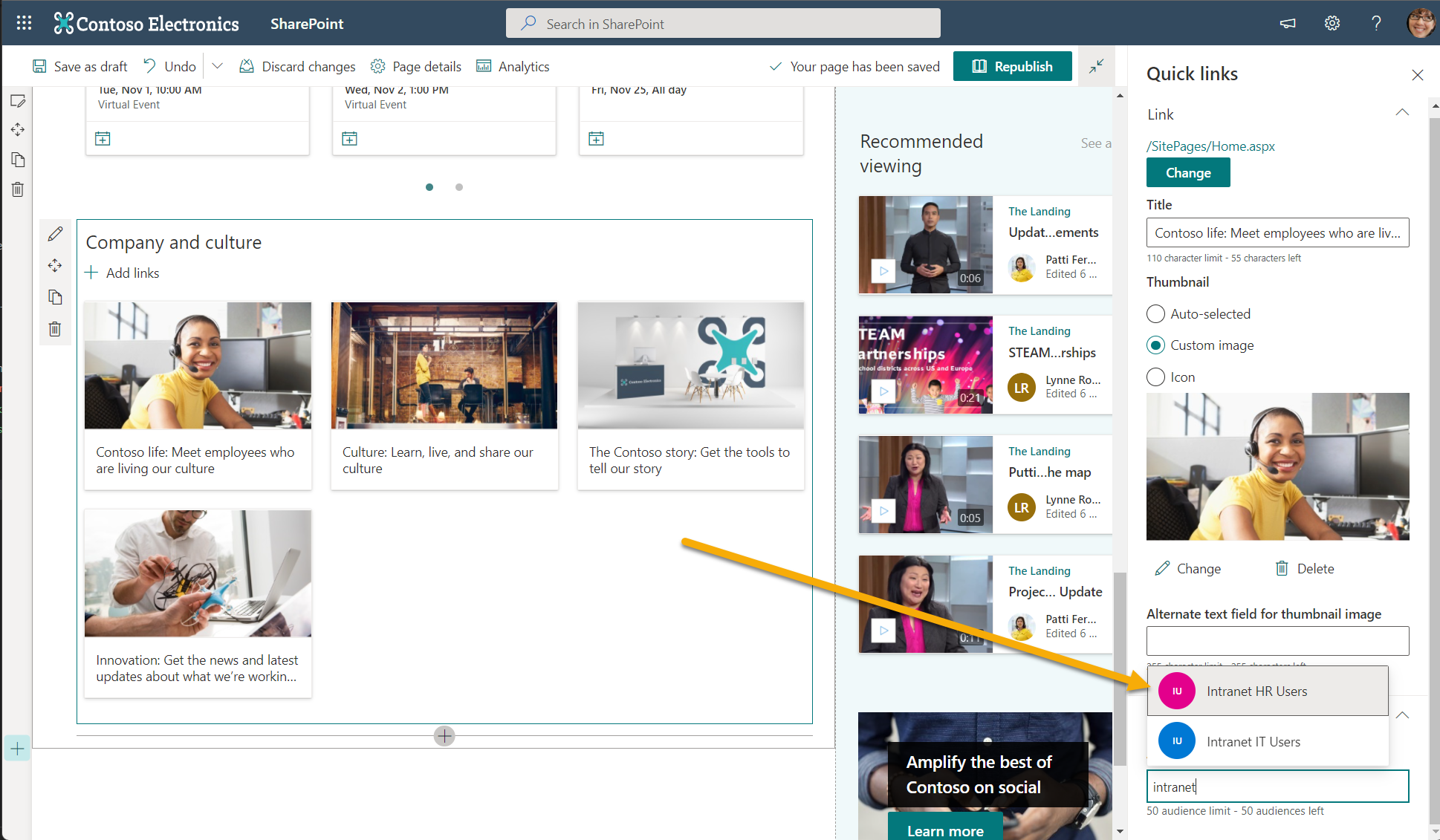Open the Microsoft 365 app launcher
Image resolution: width=1440 pixels, height=840 pixels.
(23, 23)
